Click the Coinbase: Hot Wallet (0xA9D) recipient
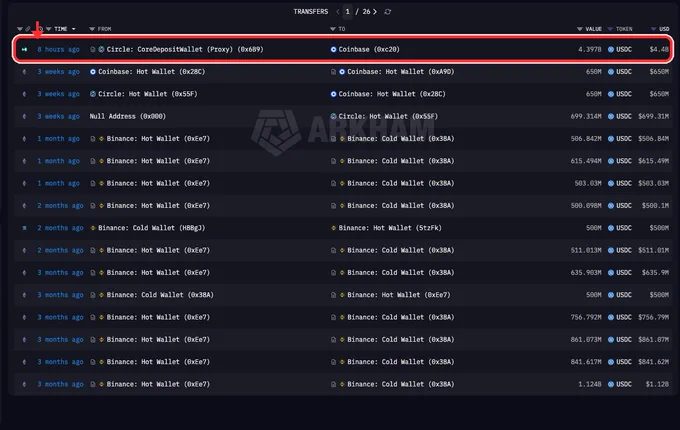 pyautogui.click(x=401, y=72)
